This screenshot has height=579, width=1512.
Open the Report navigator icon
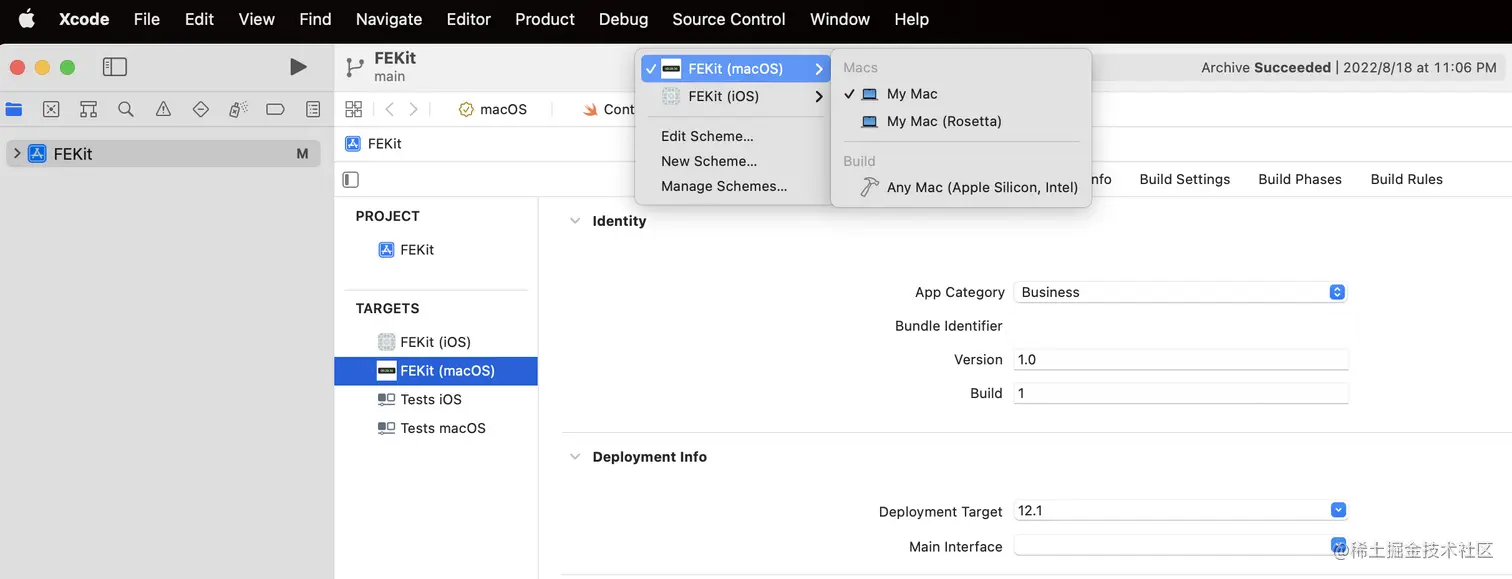point(313,109)
